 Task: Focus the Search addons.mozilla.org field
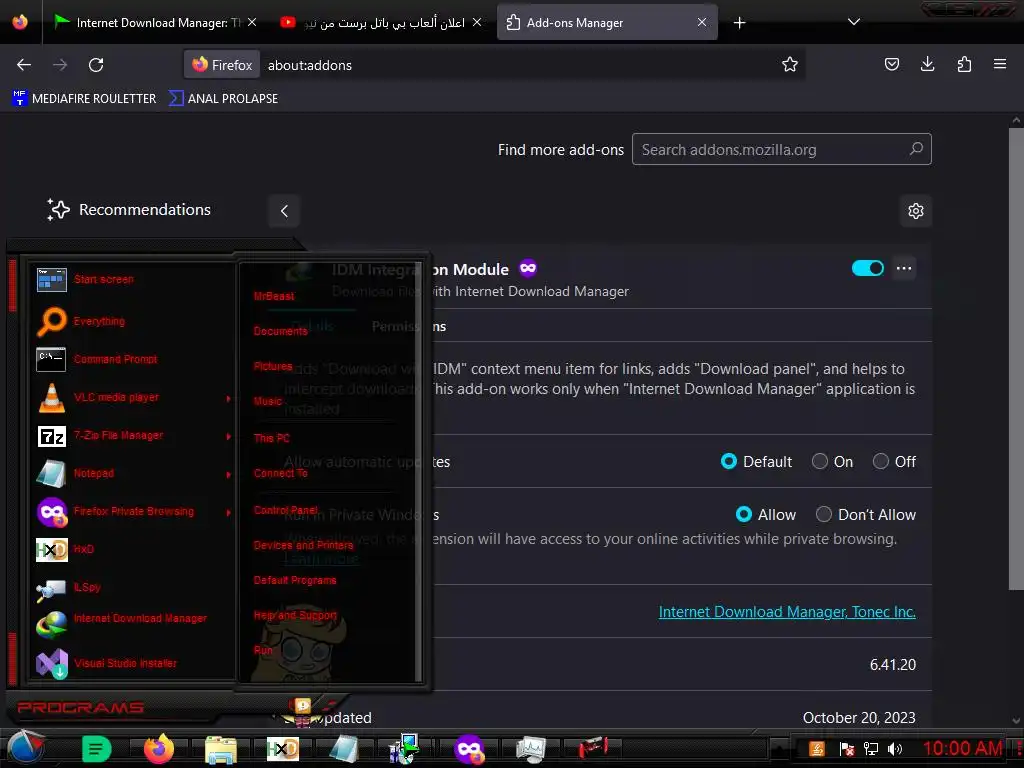click(x=781, y=150)
